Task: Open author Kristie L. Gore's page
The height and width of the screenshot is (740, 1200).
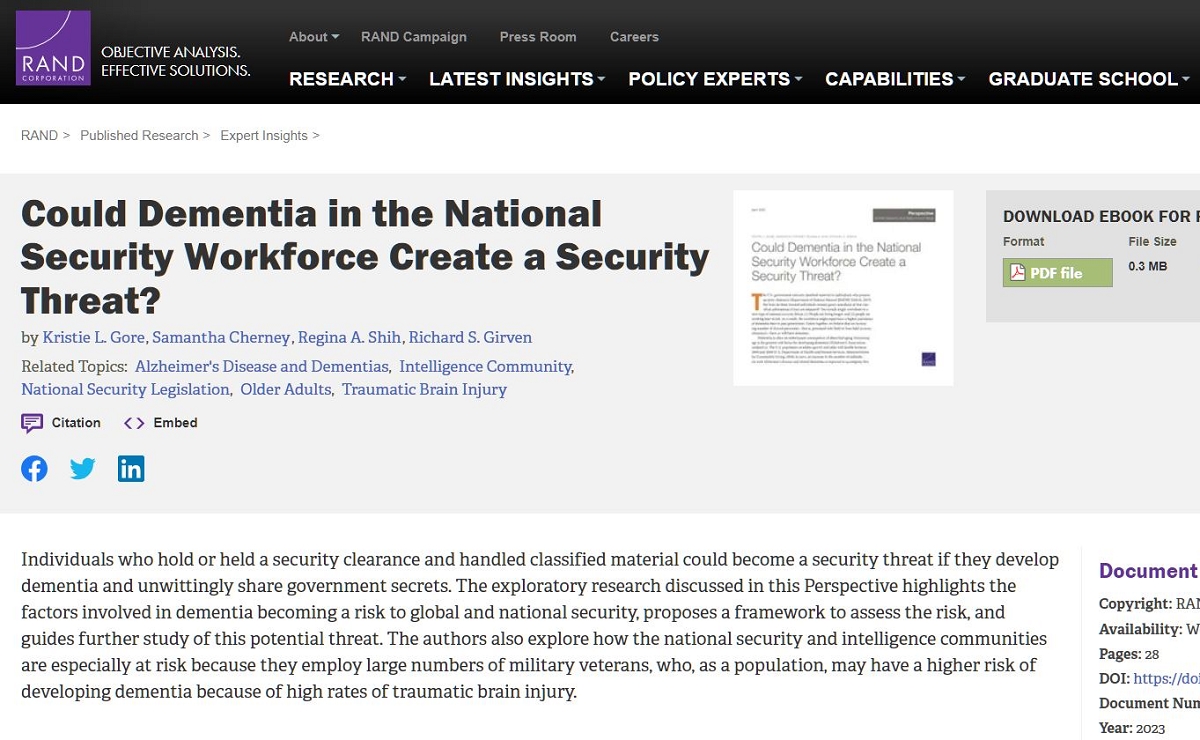Action: click(95, 337)
